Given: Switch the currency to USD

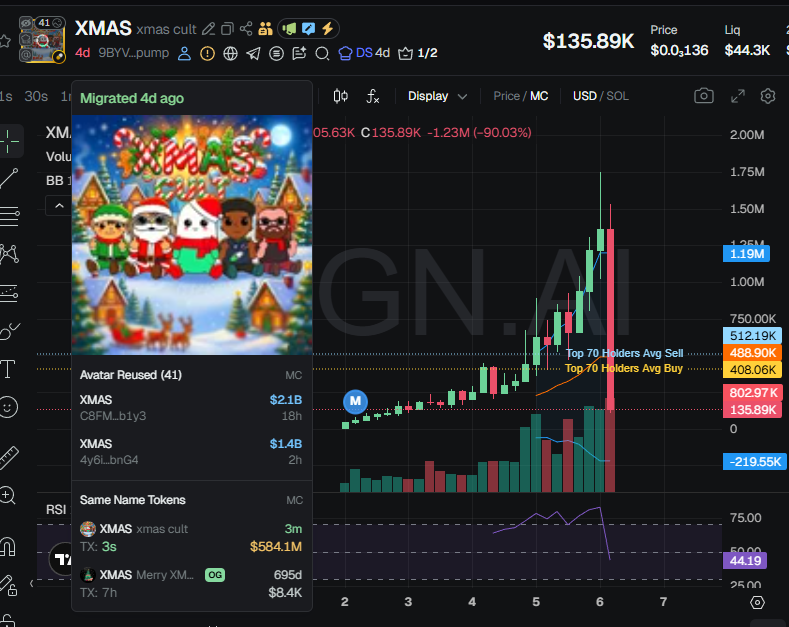Looking at the screenshot, I should (x=584, y=96).
